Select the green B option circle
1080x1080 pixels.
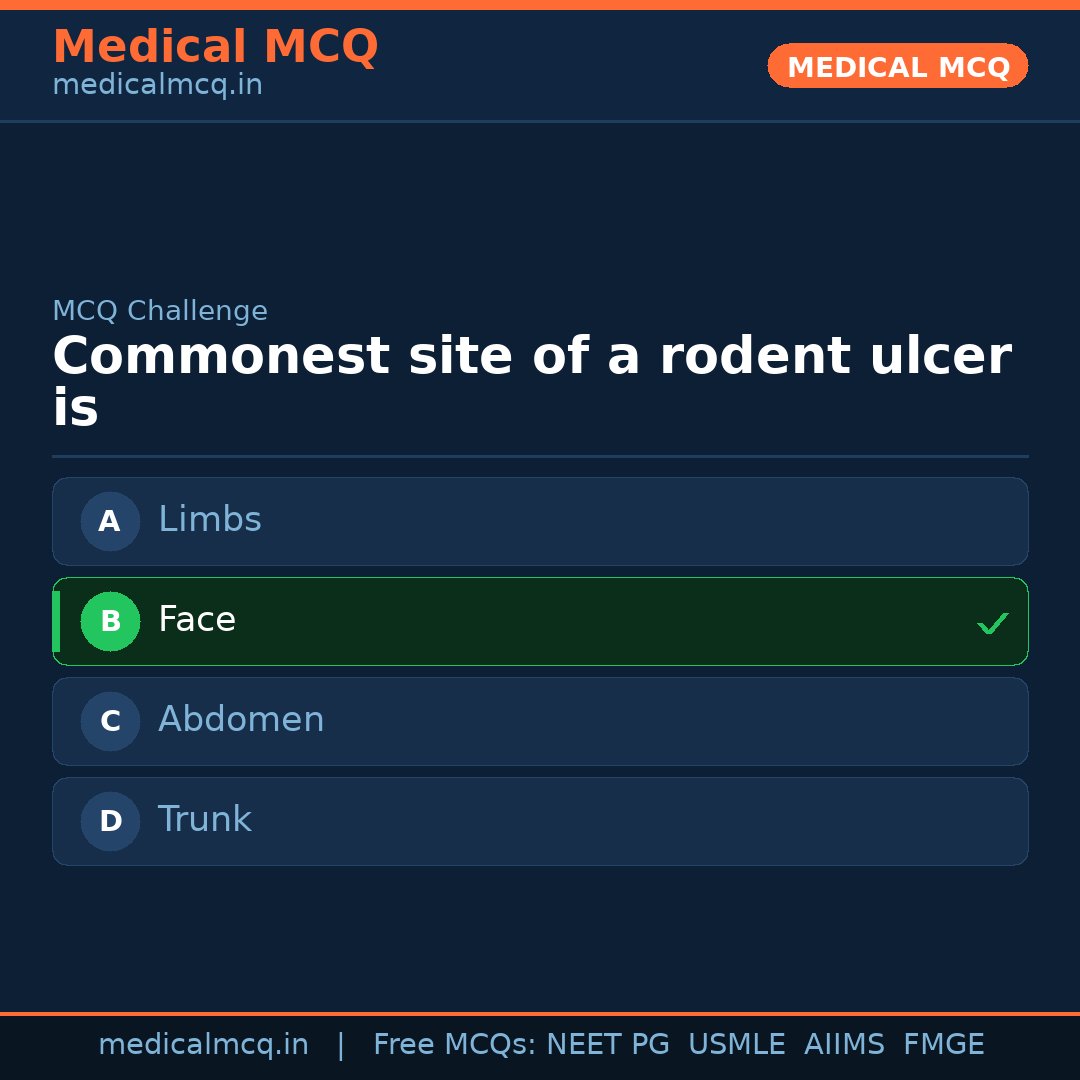coord(110,621)
